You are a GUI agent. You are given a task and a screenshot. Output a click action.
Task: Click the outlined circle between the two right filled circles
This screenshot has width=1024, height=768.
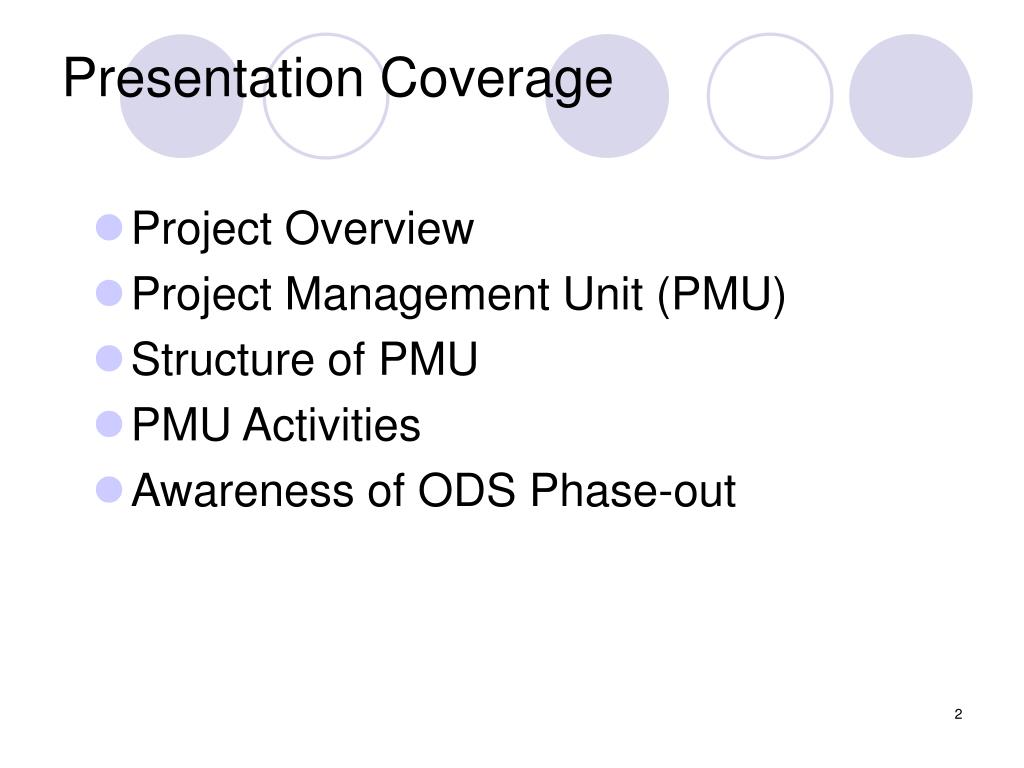click(x=770, y=96)
